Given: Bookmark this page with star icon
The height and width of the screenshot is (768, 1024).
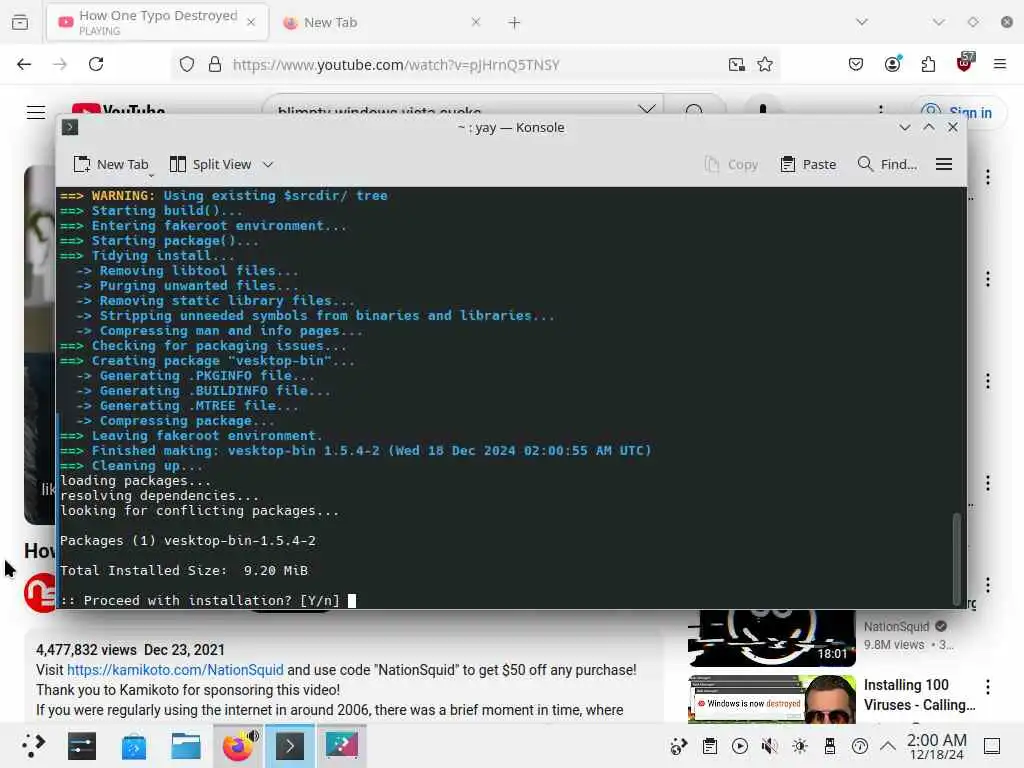Looking at the screenshot, I should 765,64.
